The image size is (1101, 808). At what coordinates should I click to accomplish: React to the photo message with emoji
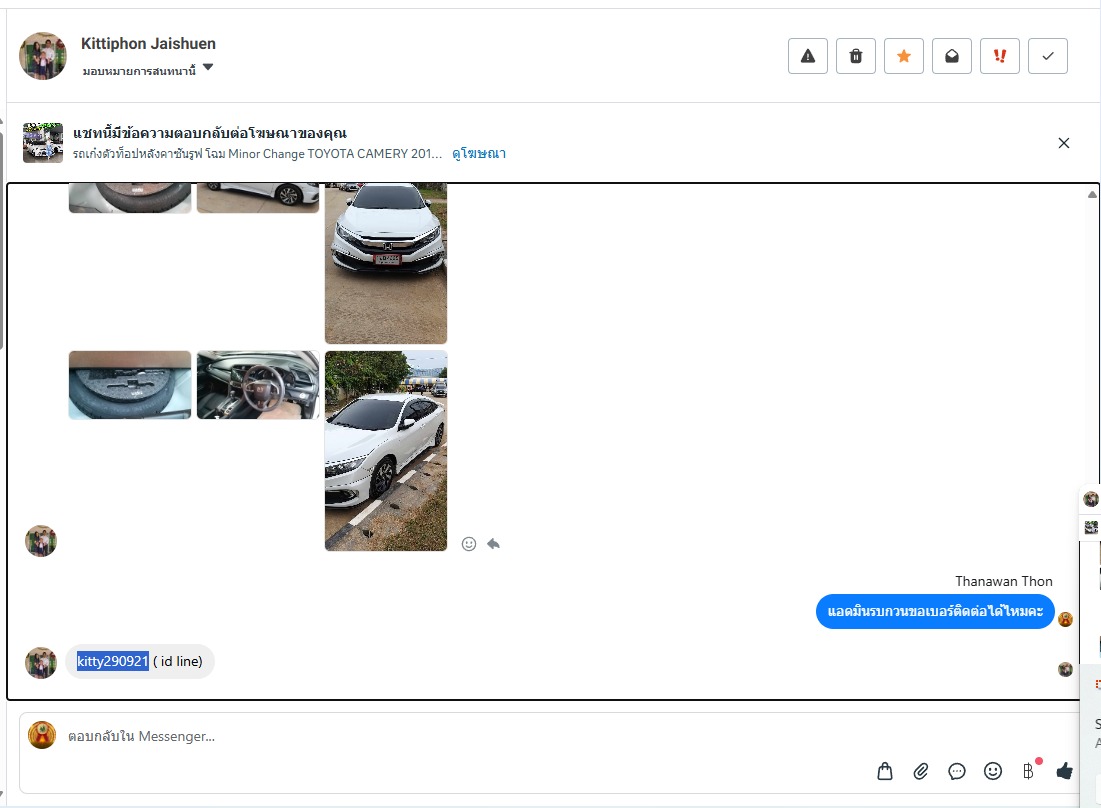click(x=469, y=544)
